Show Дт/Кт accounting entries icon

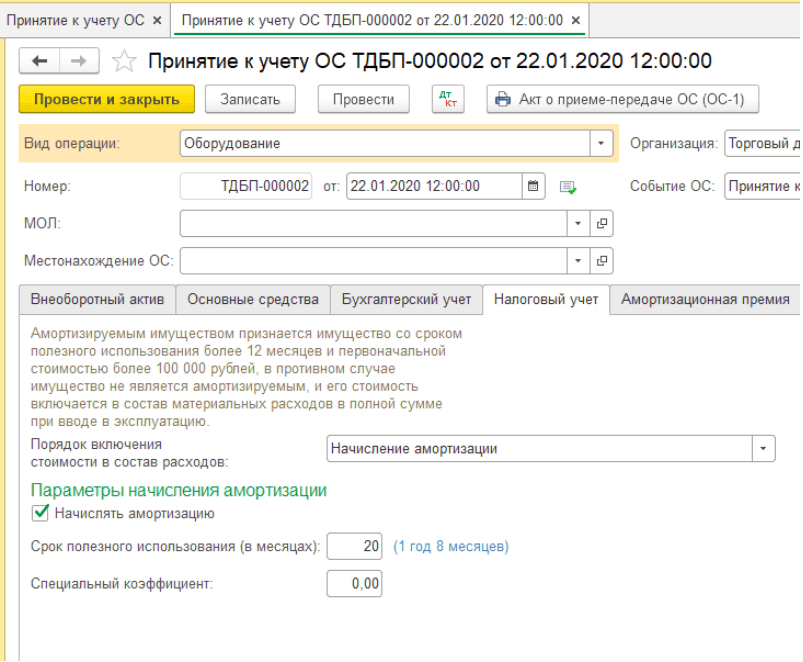(446, 99)
